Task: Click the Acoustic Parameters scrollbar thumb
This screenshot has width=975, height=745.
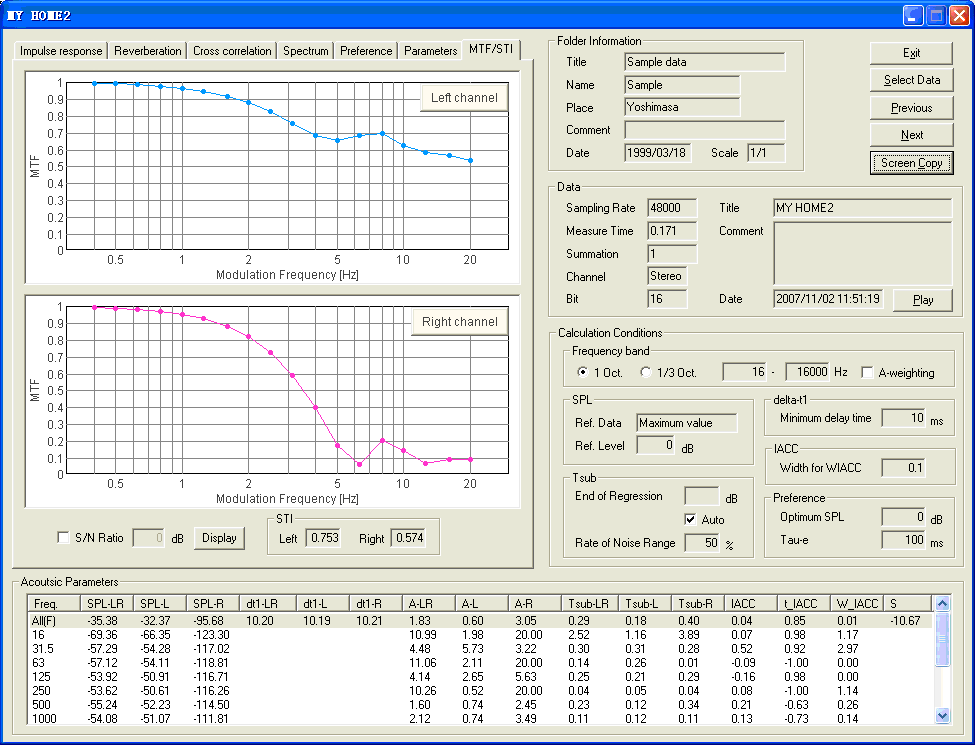Action: tap(942, 638)
